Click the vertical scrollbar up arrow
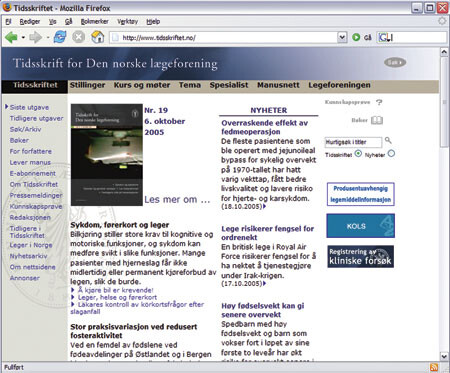The image size is (450, 373). point(444,52)
